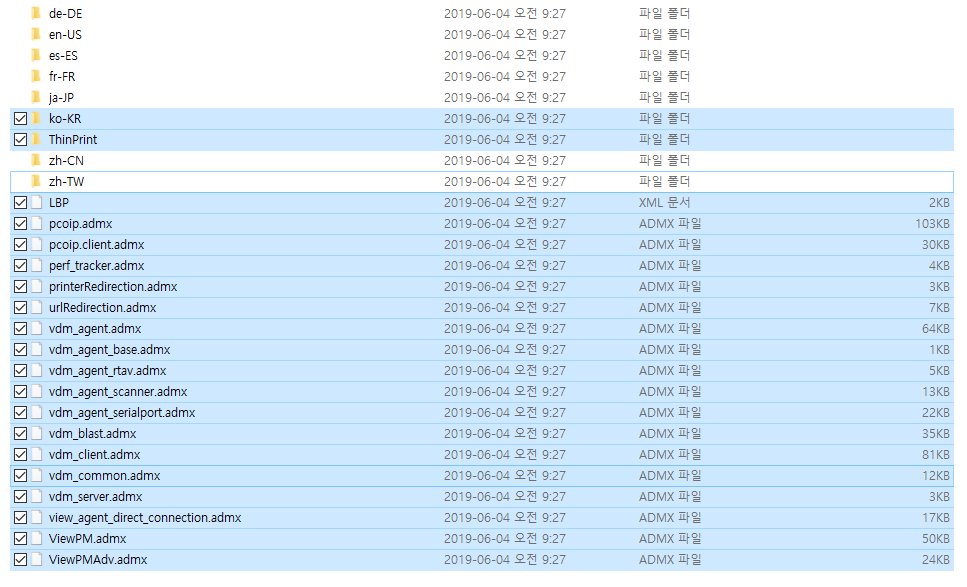
Task: Toggle the ViewPMAdv.admx checkbox
Action: pyautogui.click(x=20, y=559)
